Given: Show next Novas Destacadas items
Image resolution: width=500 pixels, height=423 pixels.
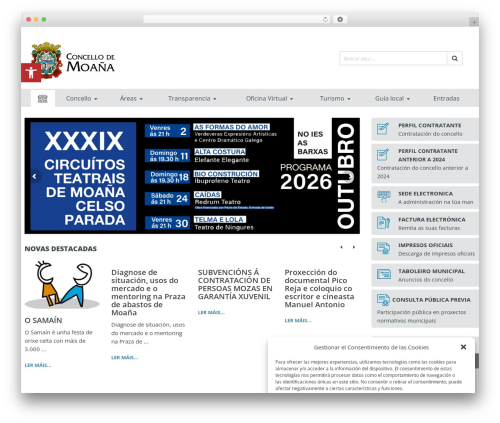Looking at the screenshot, I should click(x=354, y=247).
